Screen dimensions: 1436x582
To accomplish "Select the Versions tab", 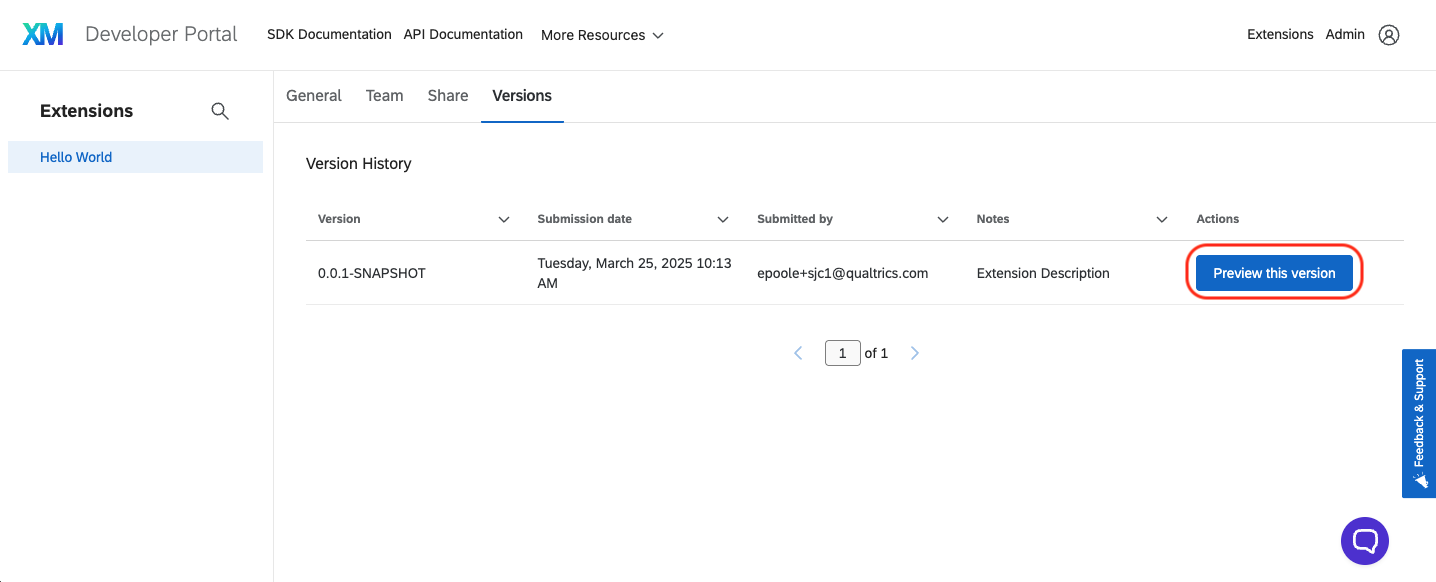I will click(522, 96).
